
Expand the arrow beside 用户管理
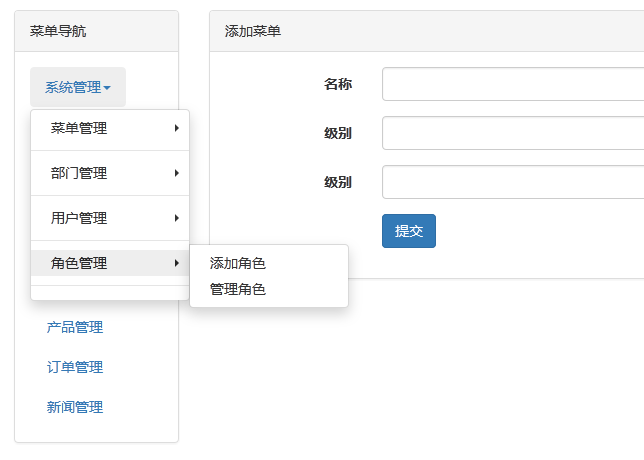[177, 218]
